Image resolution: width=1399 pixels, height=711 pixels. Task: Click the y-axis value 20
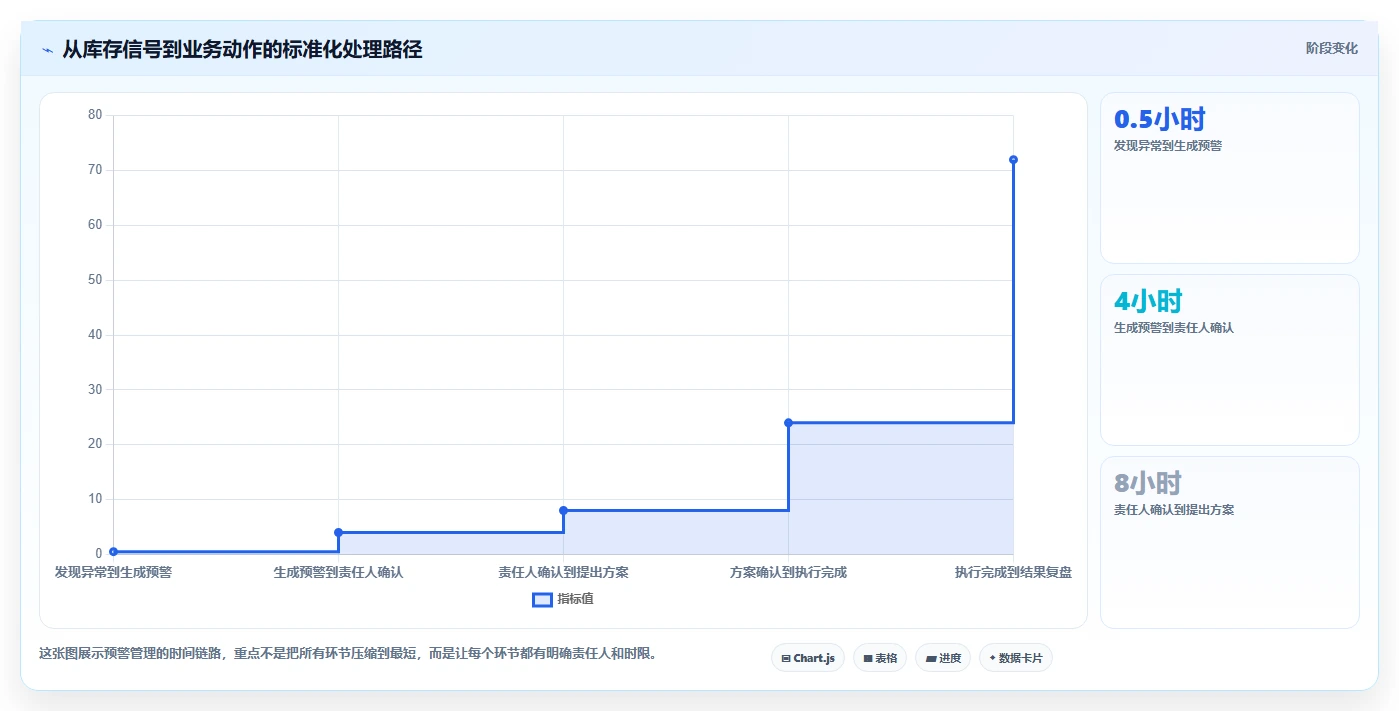(x=96, y=444)
